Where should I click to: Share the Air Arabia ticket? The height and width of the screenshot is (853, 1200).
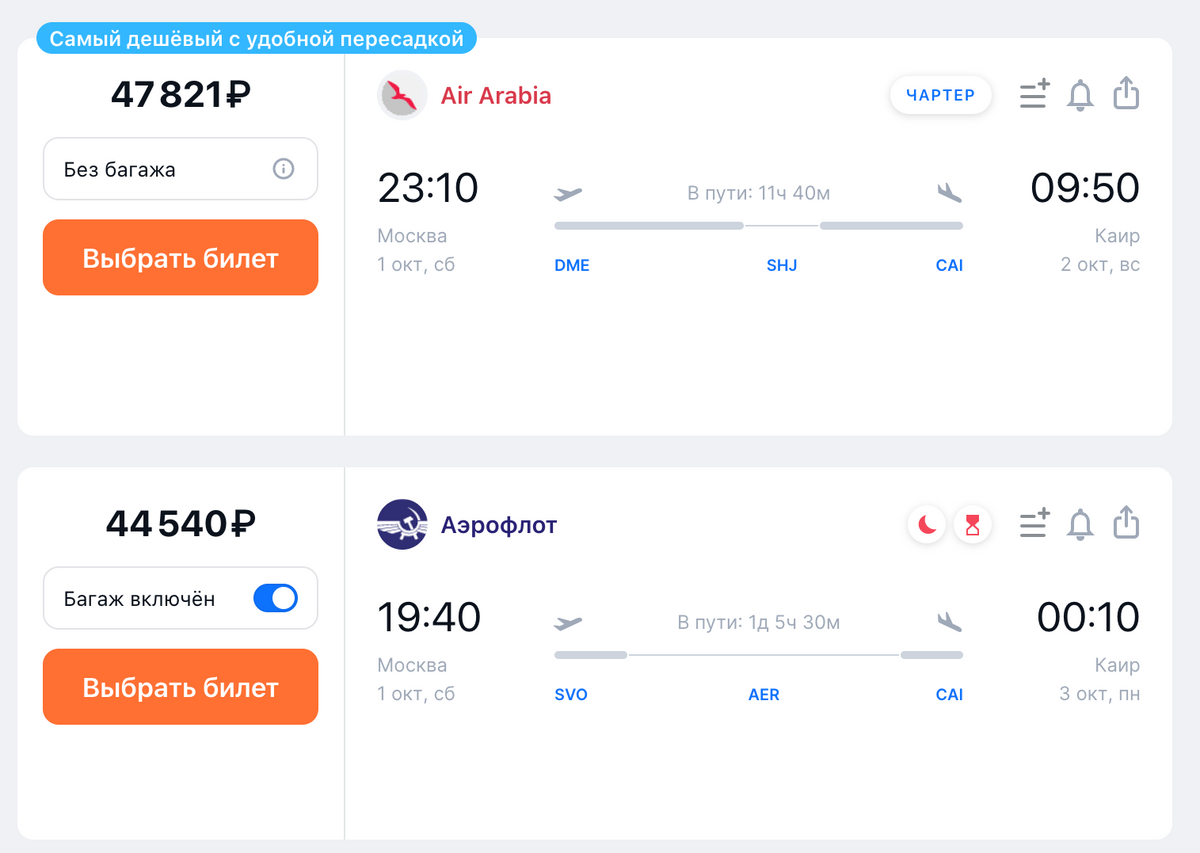pyautogui.click(x=1126, y=93)
